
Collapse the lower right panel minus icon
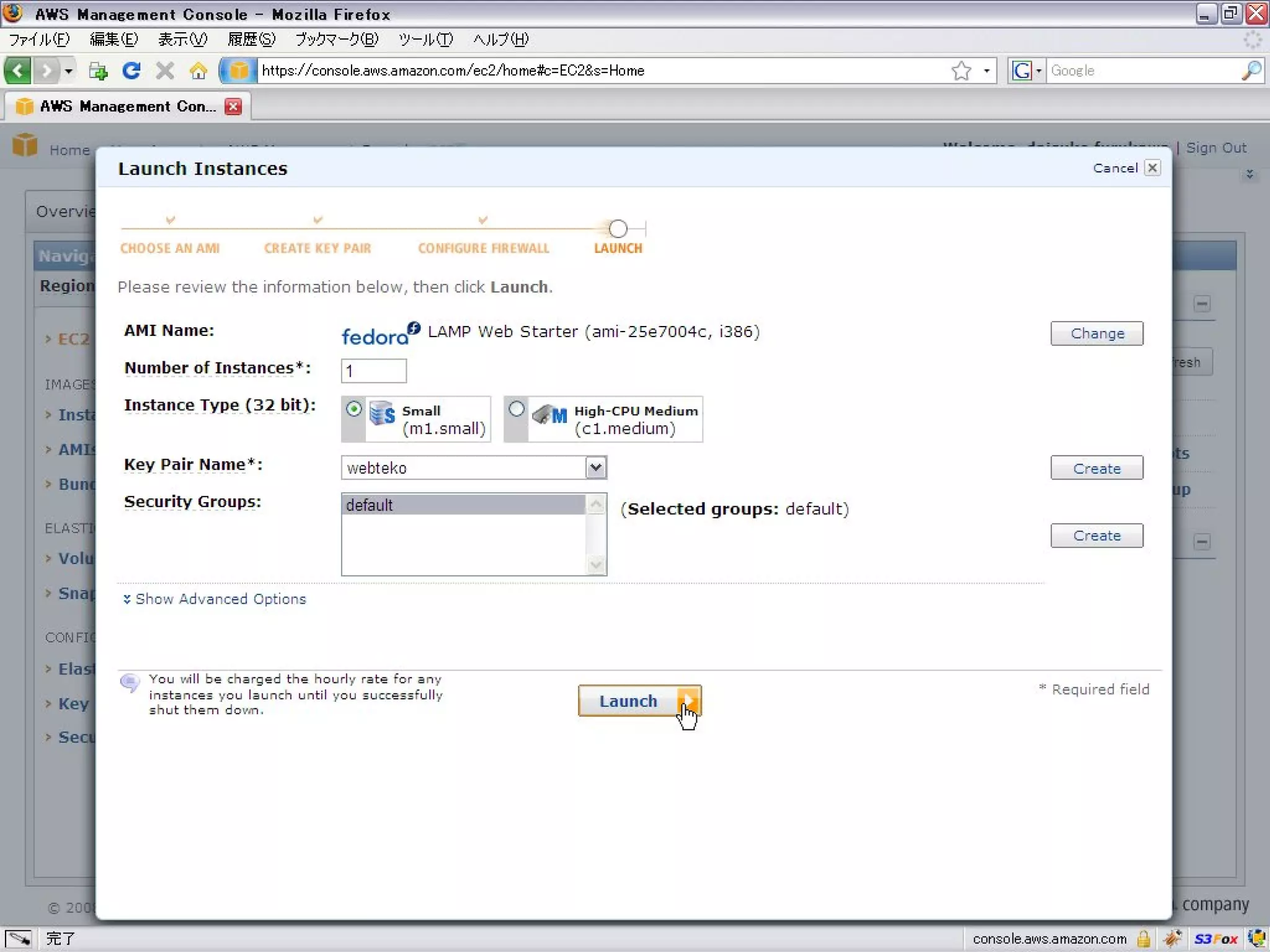(x=1202, y=542)
